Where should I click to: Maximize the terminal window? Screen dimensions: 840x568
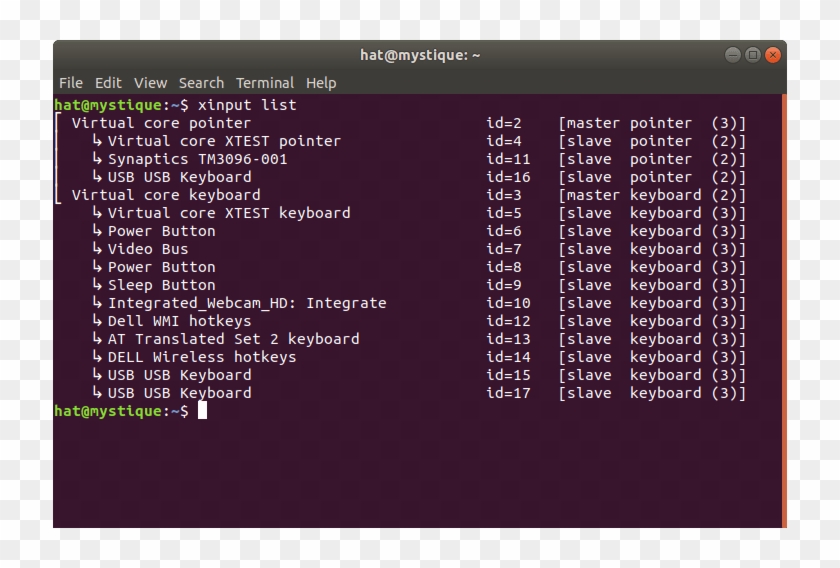point(752,55)
